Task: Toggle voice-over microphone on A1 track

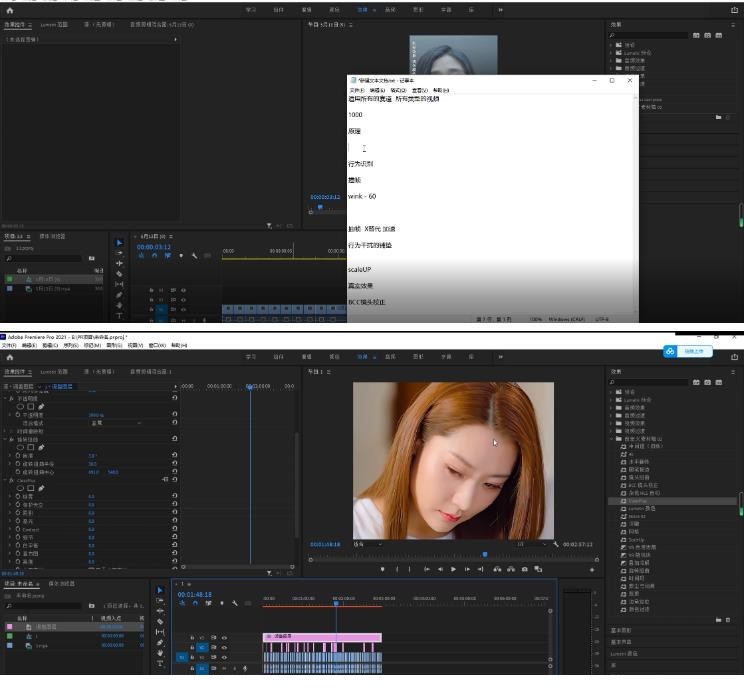Action: 245,668
